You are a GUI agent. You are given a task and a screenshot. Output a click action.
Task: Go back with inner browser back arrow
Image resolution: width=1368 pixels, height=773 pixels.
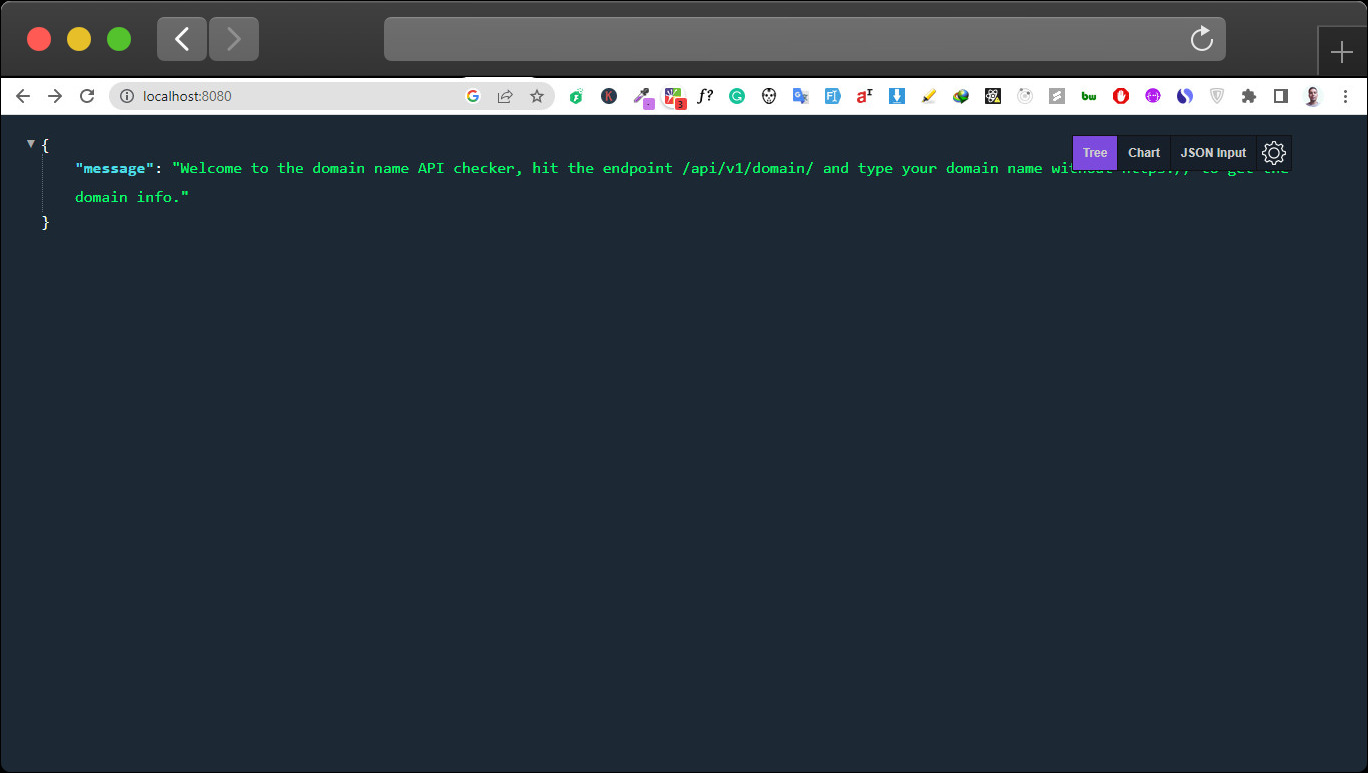tap(23, 96)
